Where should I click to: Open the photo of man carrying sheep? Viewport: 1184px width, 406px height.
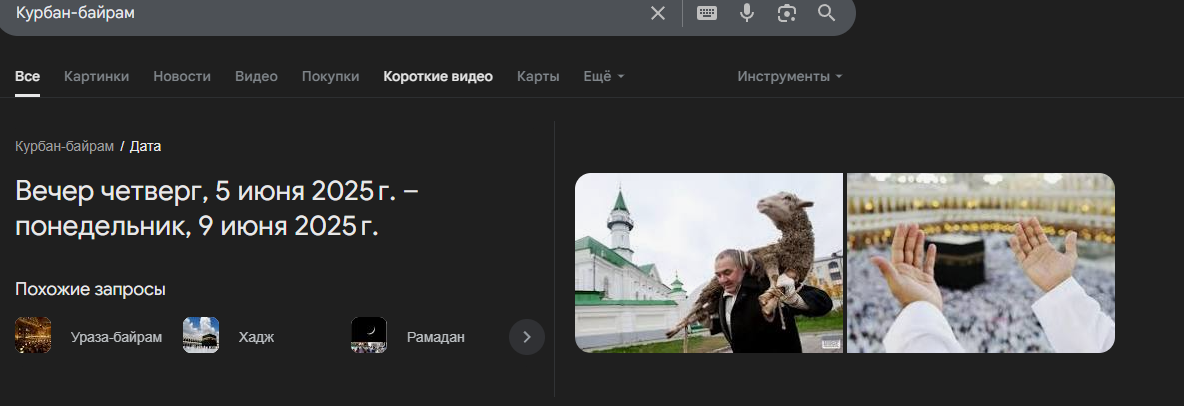[x=709, y=263]
